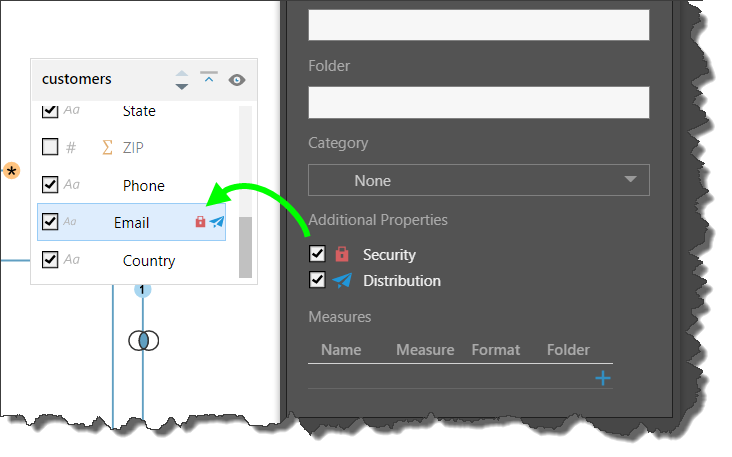This screenshot has height=457, width=732.
Task: Uncheck the Distribution property checkbox
Action: (318, 280)
